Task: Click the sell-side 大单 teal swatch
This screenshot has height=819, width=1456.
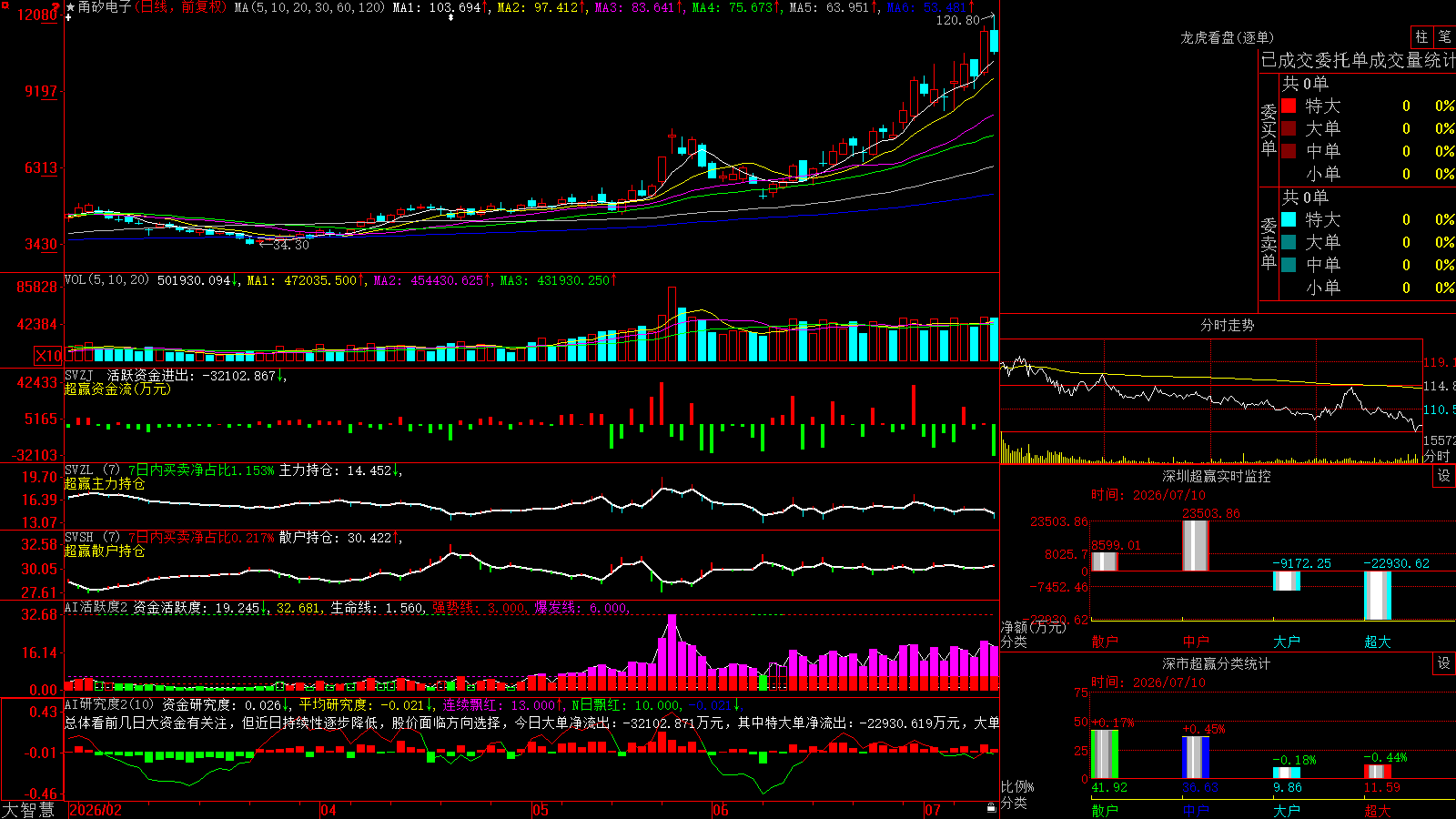Action: tap(1289, 242)
